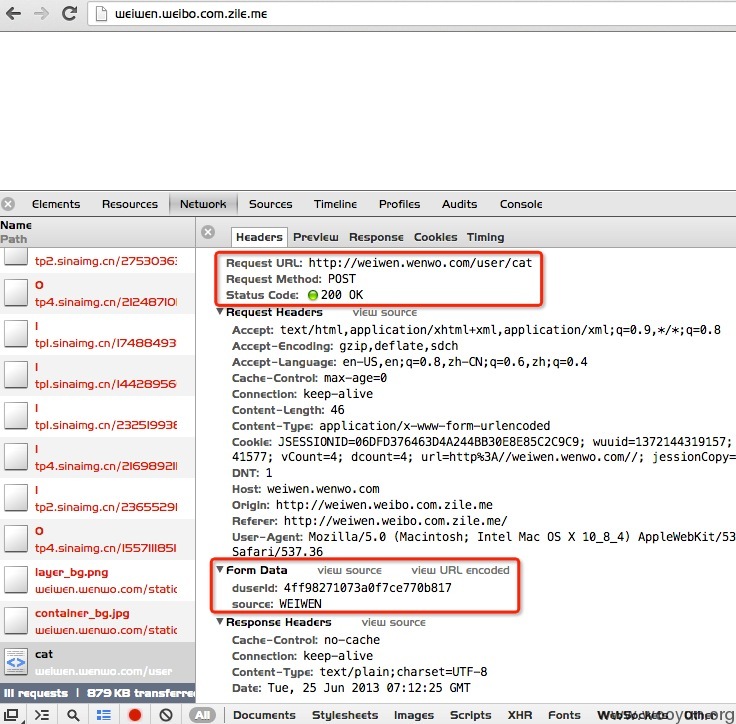Click the Request URL value text
This screenshot has width=736, height=724.
(x=420, y=263)
